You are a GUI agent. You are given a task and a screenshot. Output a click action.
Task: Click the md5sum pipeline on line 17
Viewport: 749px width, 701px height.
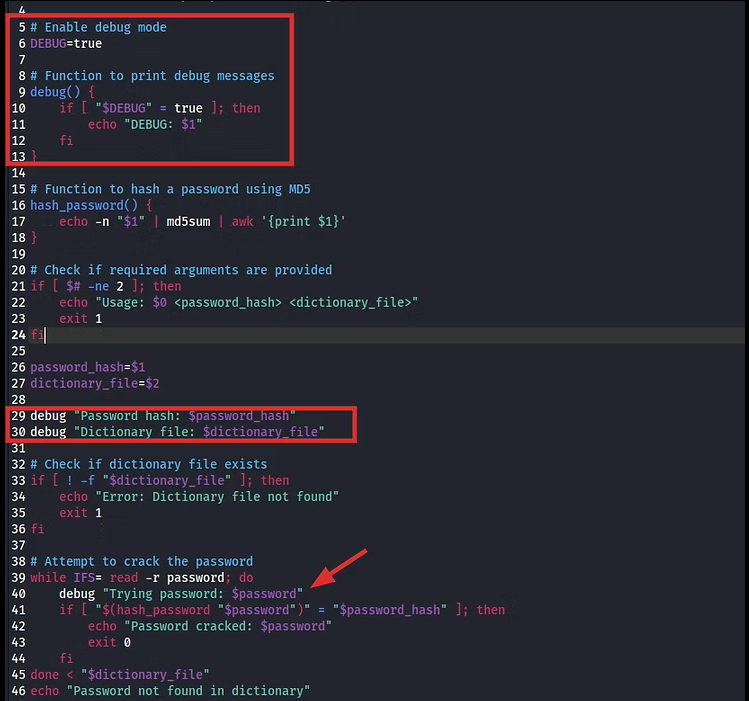[202, 222]
